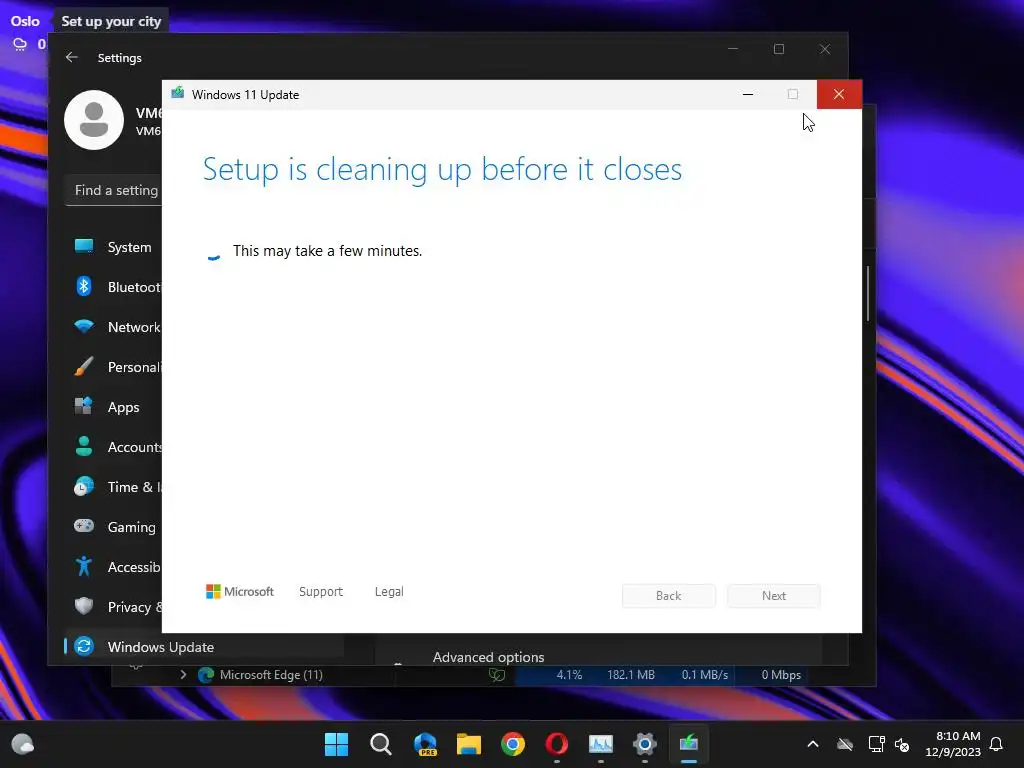
Task: Open the Support link in the Update dialog
Action: tap(321, 592)
